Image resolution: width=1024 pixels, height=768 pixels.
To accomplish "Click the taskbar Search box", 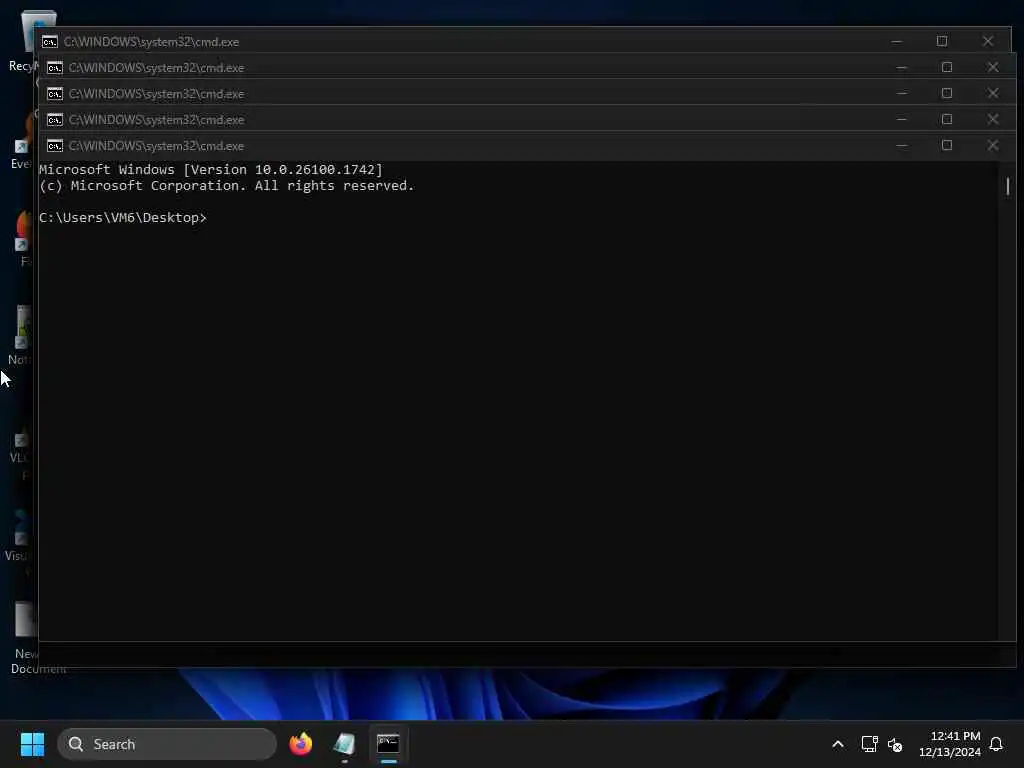I will click(167, 744).
